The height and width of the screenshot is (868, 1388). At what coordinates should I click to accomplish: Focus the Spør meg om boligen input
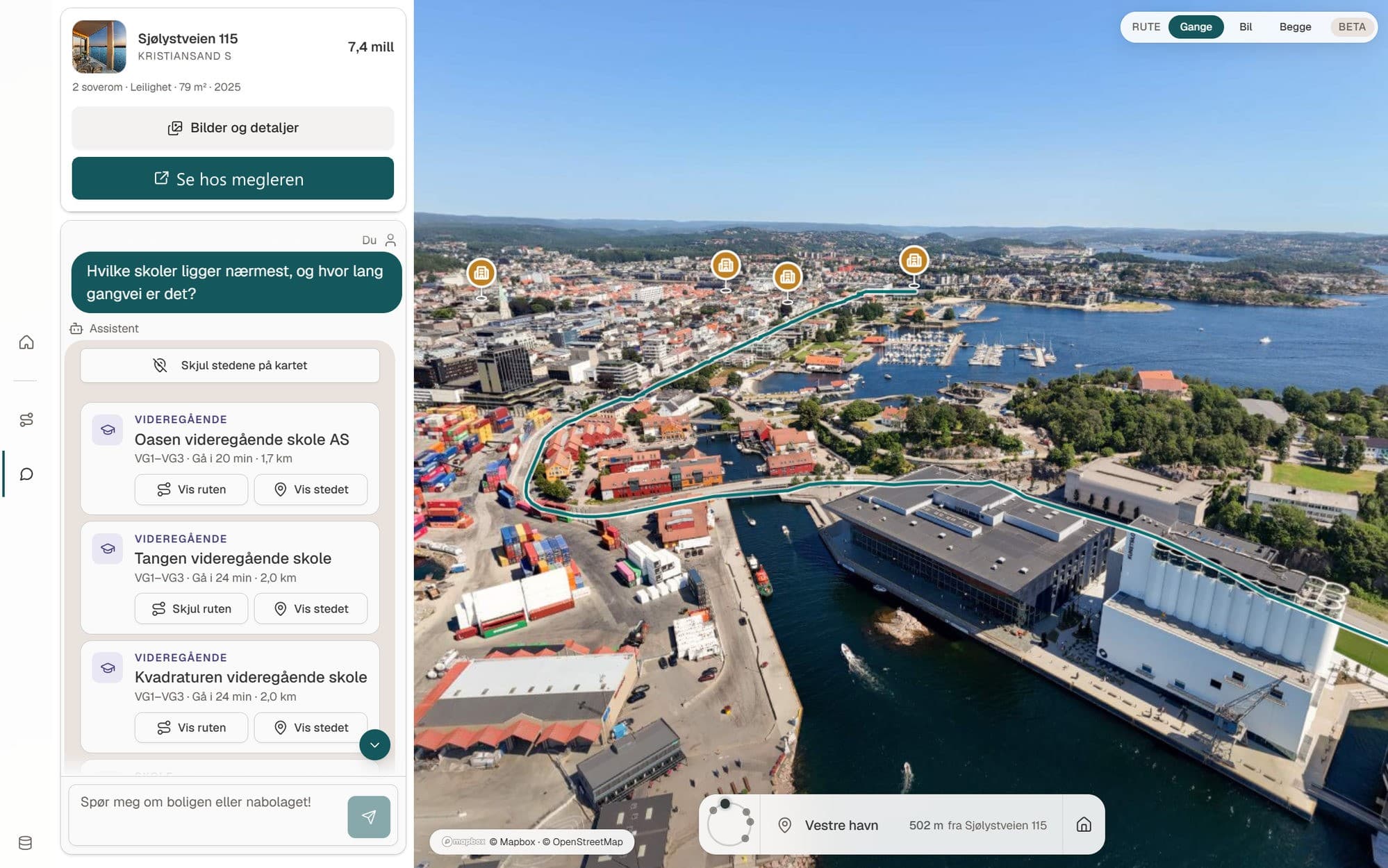point(206,815)
